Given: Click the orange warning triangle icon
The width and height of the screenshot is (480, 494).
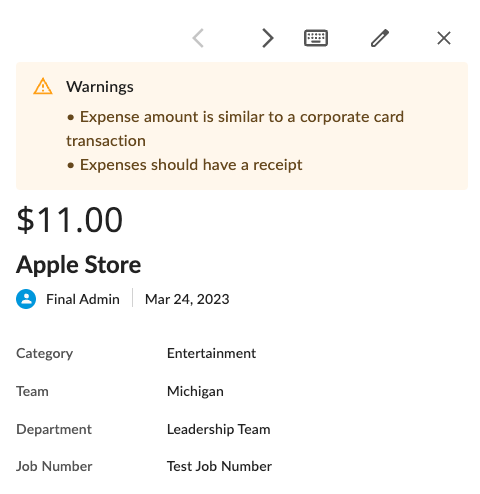Looking at the screenshot, I should point(43,87).
